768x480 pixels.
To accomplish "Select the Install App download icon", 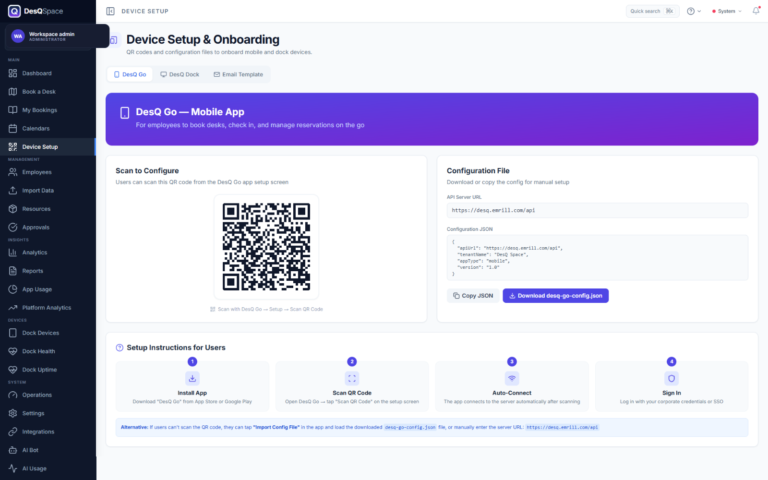I will tap(192, 378).
